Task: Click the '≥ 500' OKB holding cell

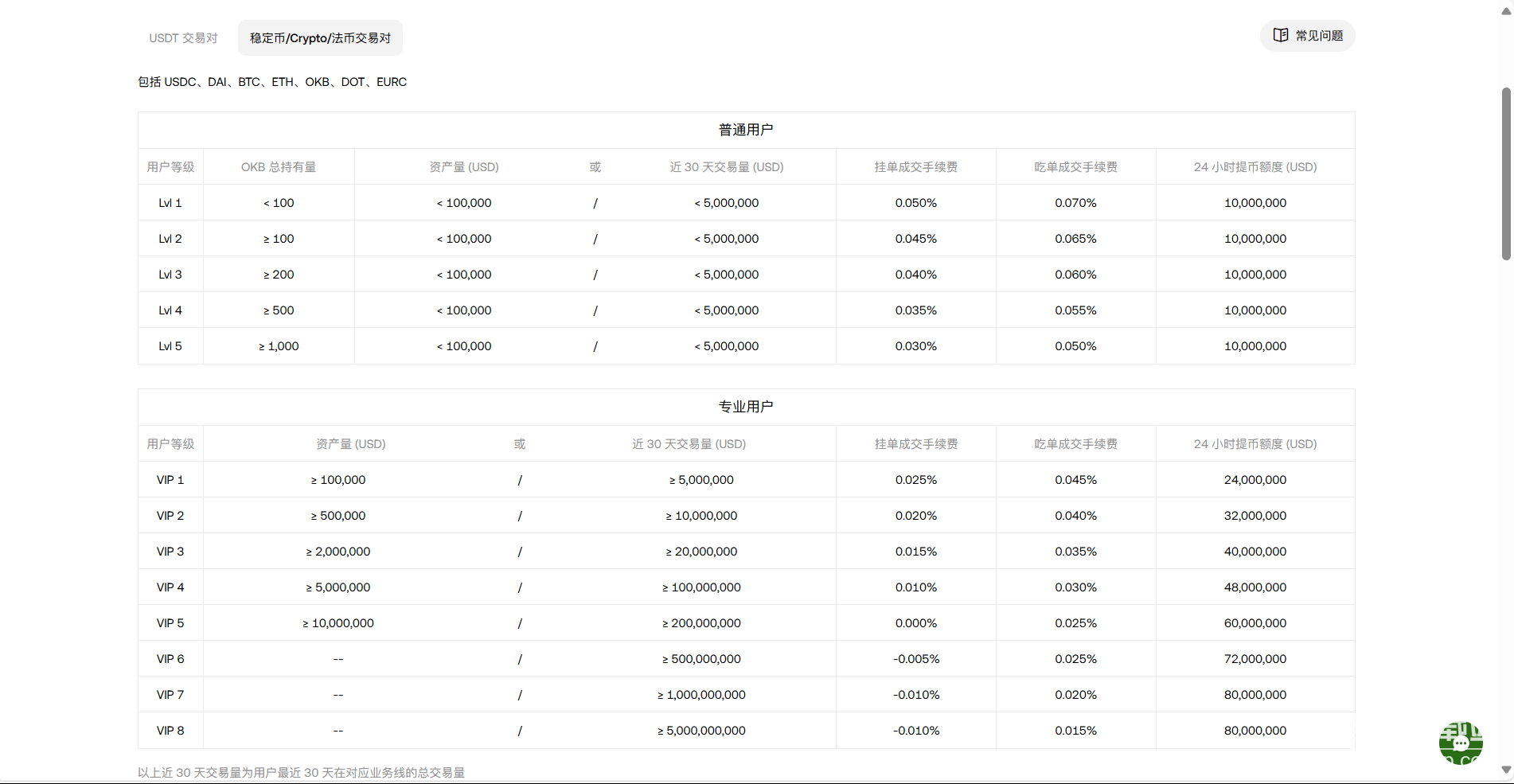Action: tap(279, 310)
